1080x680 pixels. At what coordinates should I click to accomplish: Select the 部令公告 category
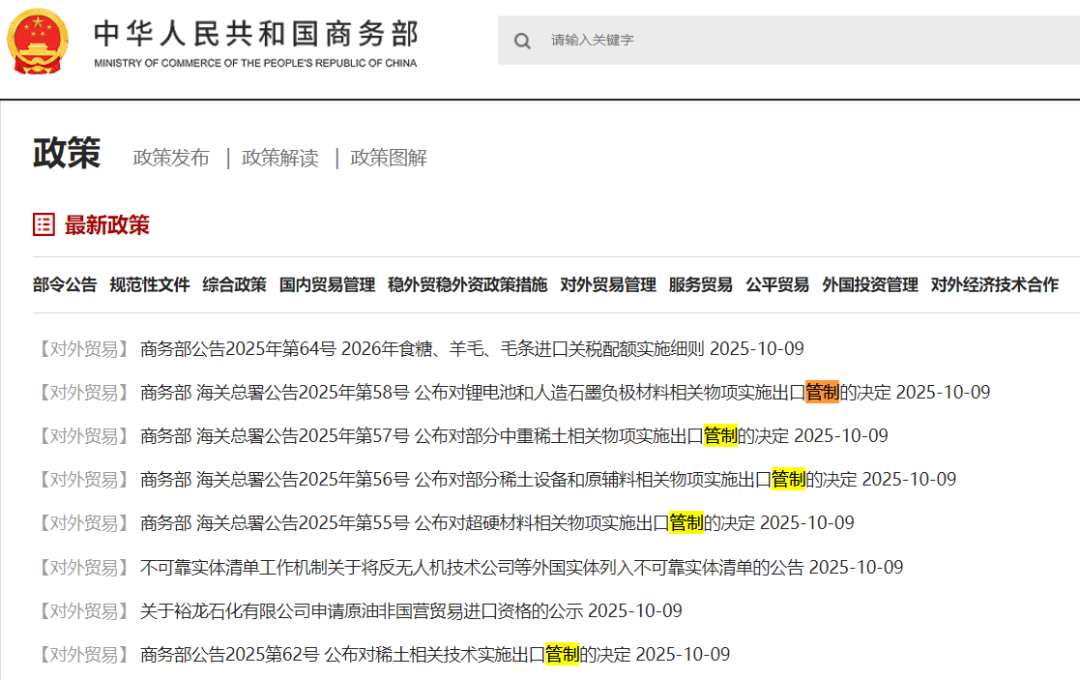65,285
